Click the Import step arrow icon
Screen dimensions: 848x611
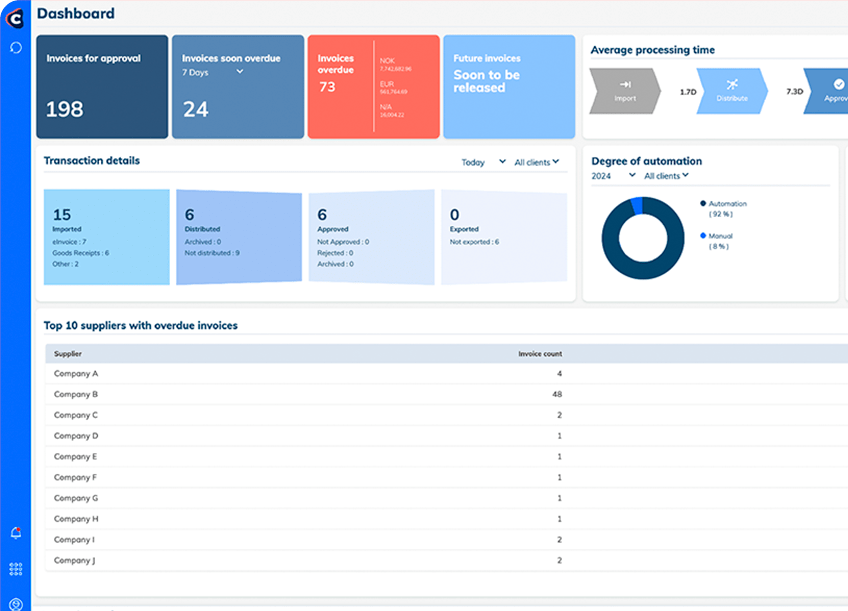click(626, 85)
